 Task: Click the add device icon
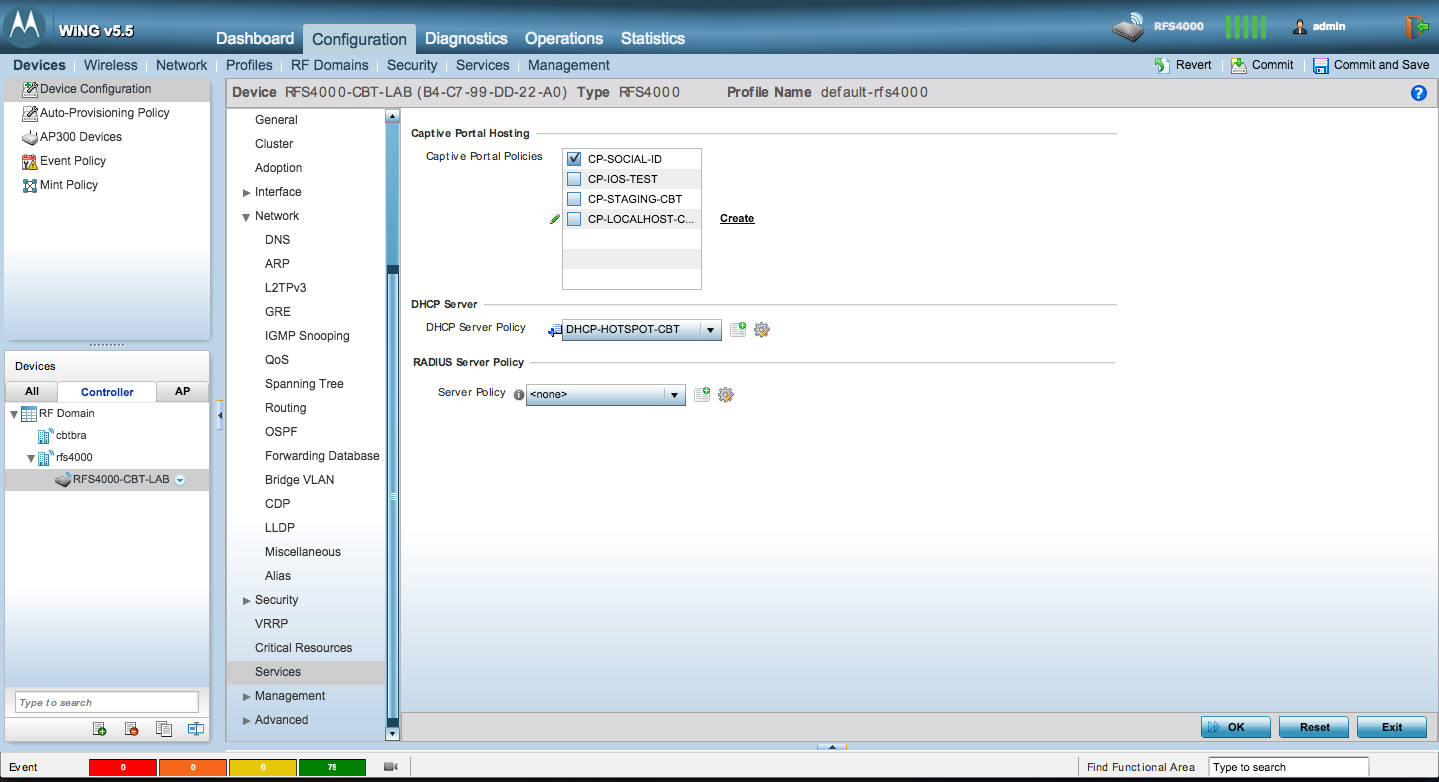(100, 729)
